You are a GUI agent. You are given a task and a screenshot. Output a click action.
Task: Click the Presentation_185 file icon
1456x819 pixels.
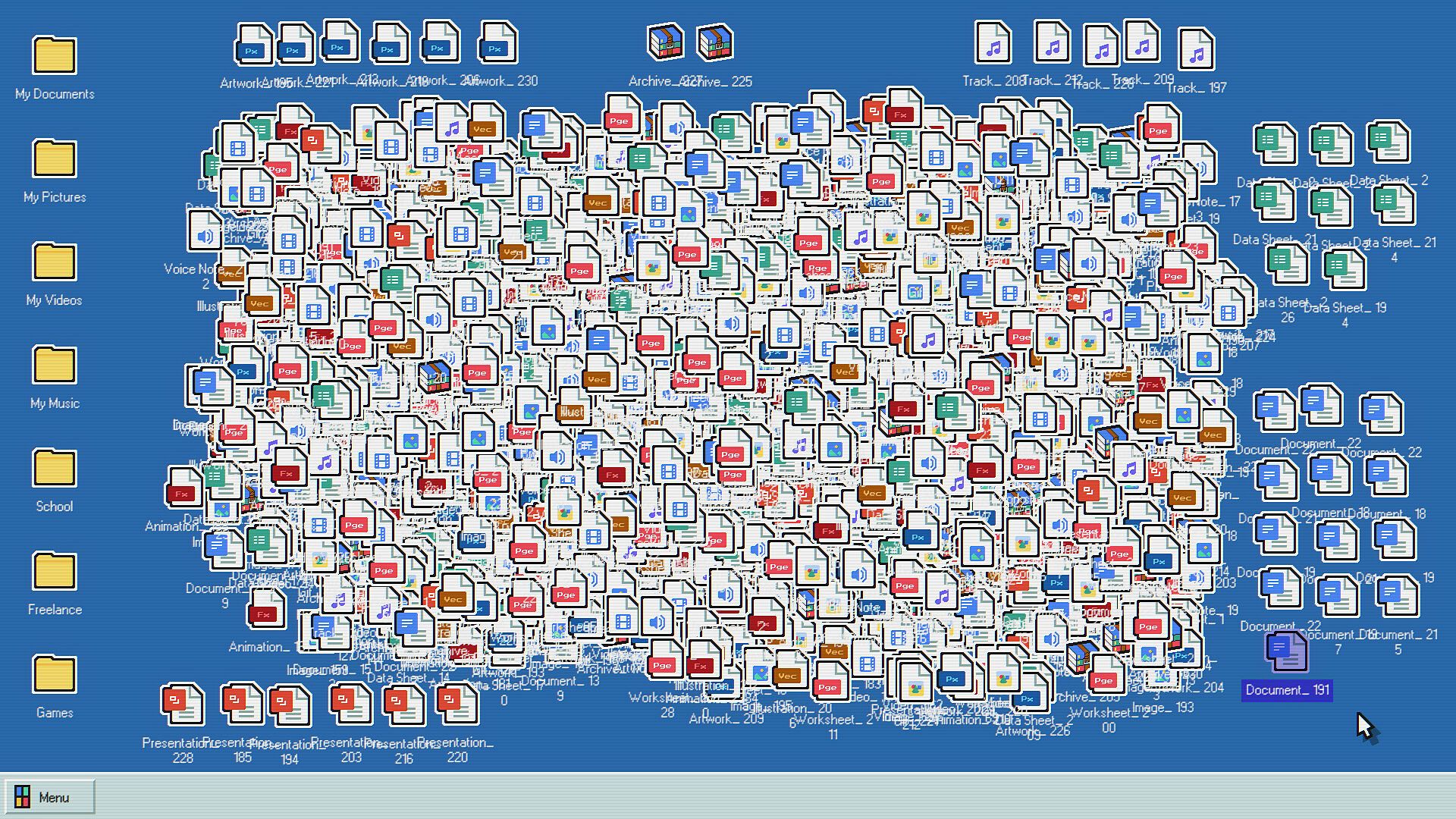(x=242, y=704)
